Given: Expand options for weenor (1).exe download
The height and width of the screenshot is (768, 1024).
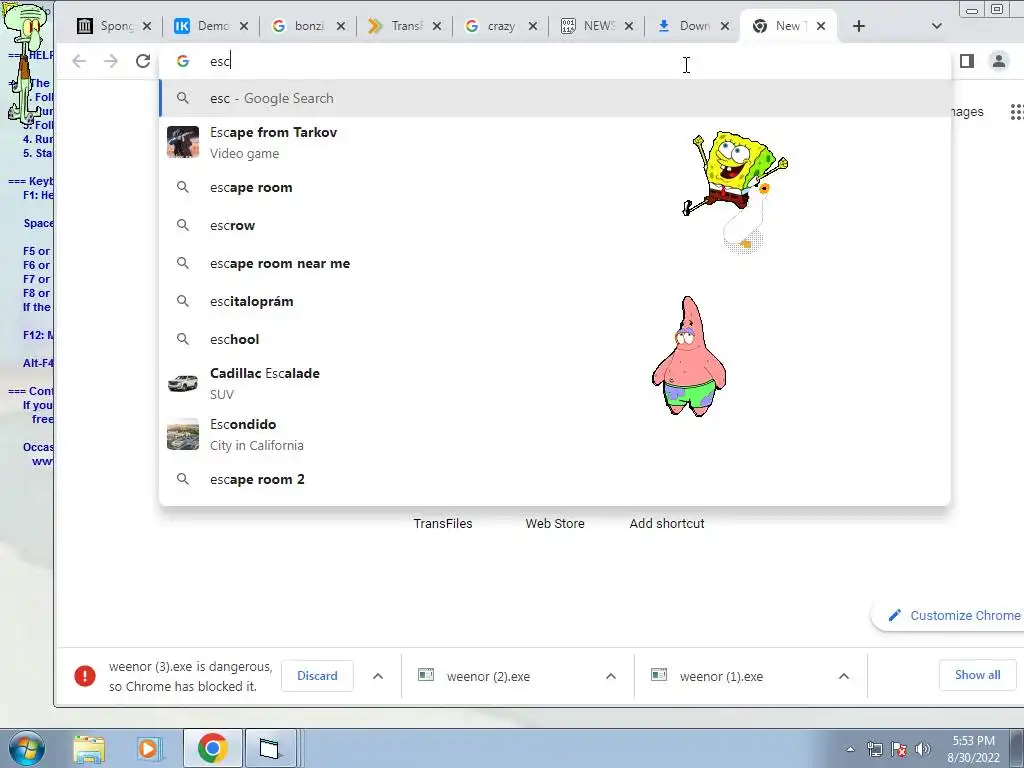Looking at the screenshot, I should (844, 676).
